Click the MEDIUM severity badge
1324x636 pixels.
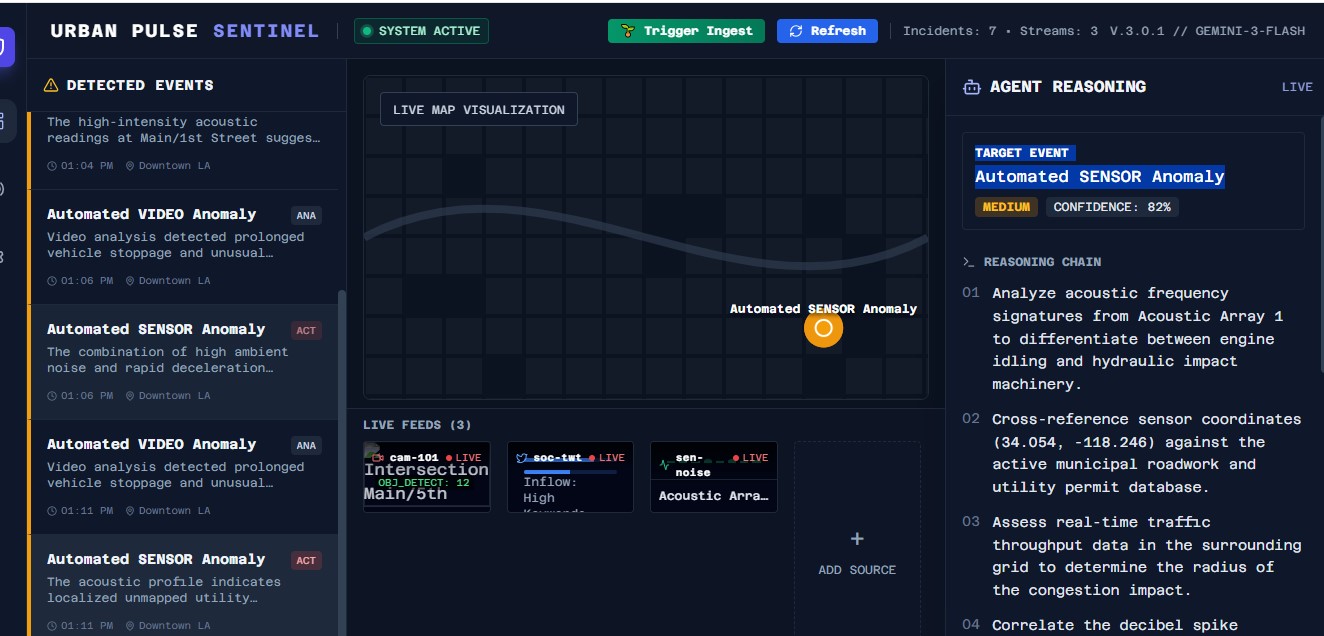pyautogui.click(x=1006, y=207)
